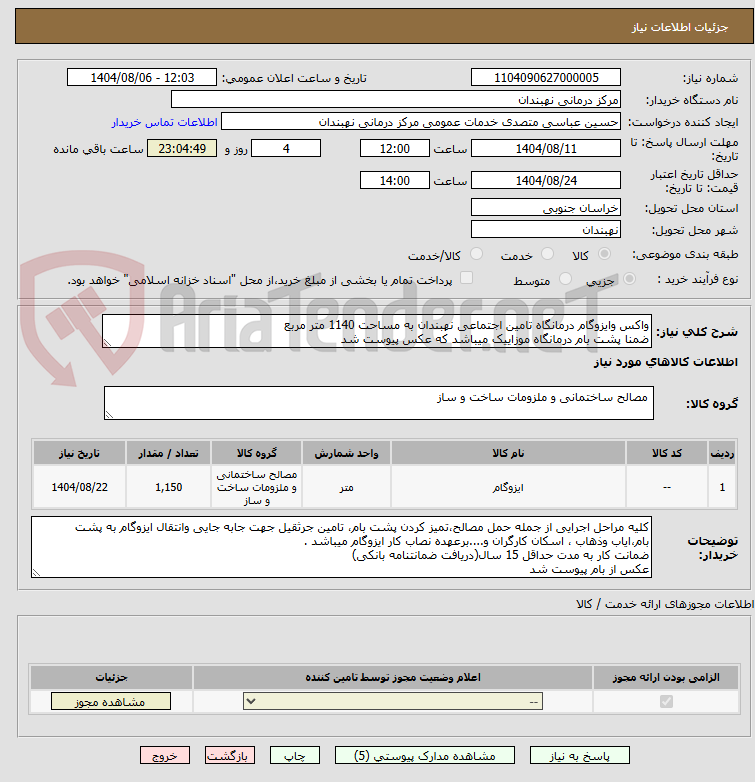This screenshot has height=782, width=755.
Task: Toggle الزامی بودن ارائه مجوز checkbox
Action: 666,701
